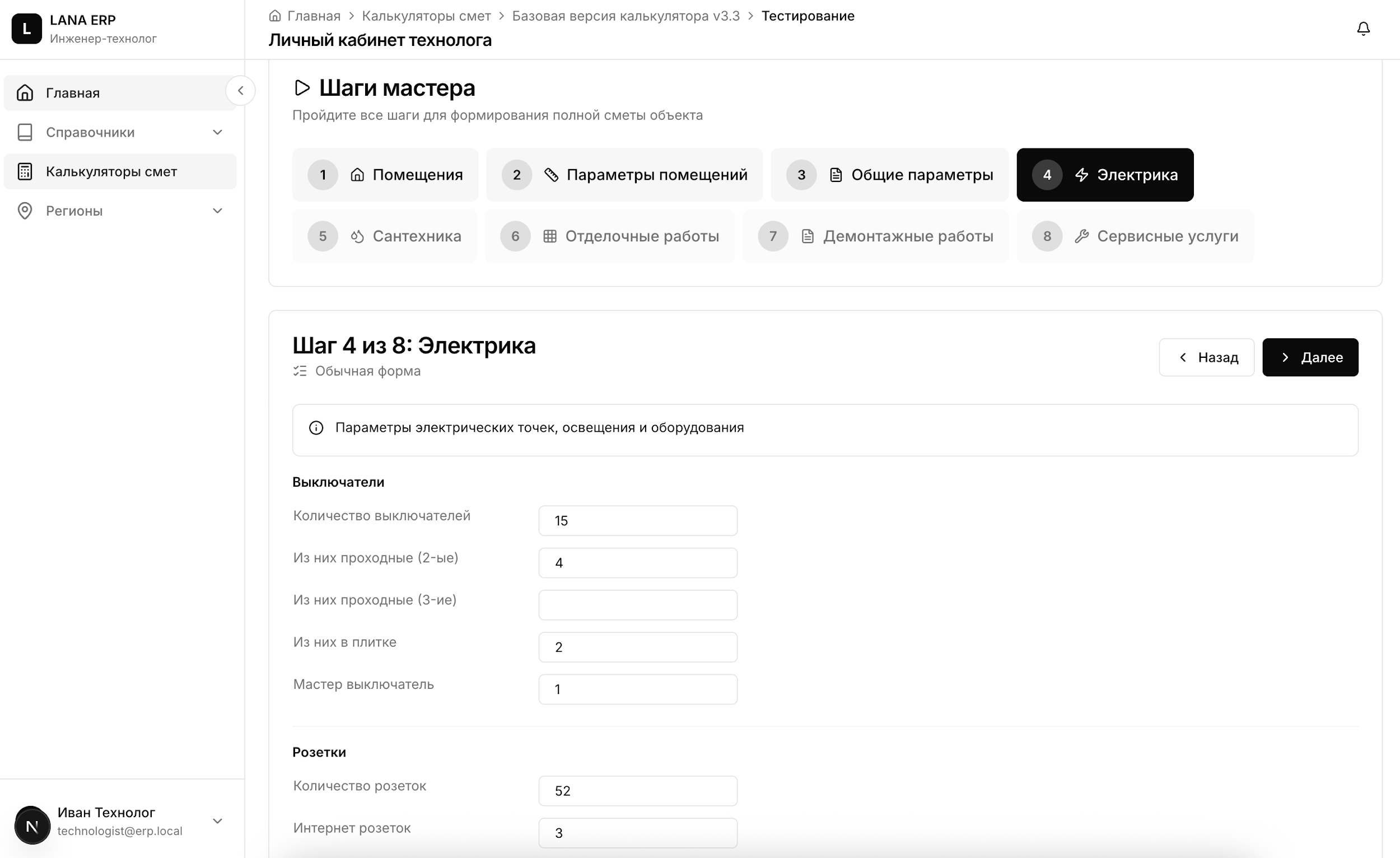This screenshot has width=1400, height=858.
Task: Focus empty Из них проходные (3-ие) field
Action: point(637,605)
